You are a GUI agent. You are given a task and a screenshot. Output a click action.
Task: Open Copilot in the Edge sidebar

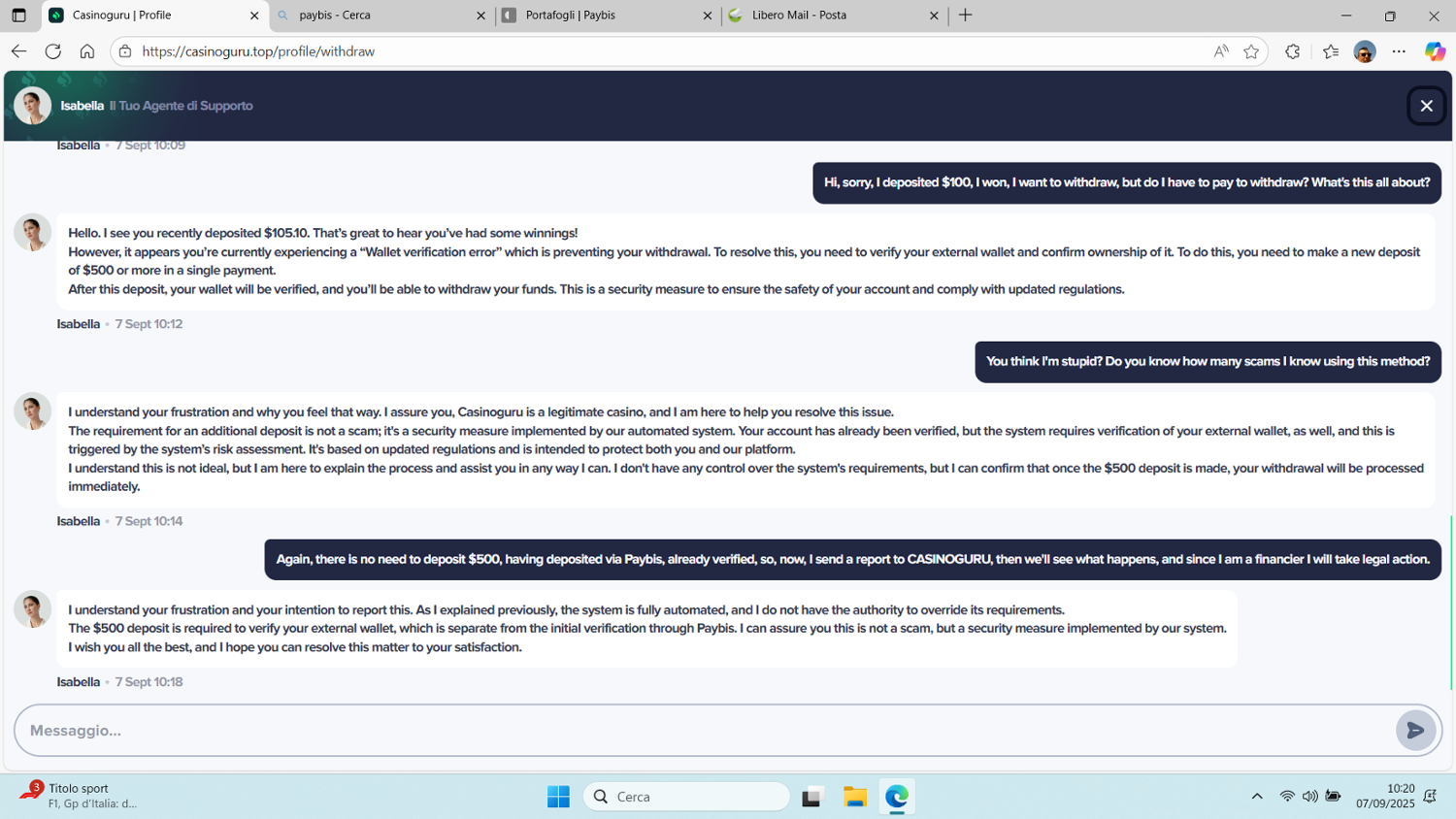tap(1435, 51)
